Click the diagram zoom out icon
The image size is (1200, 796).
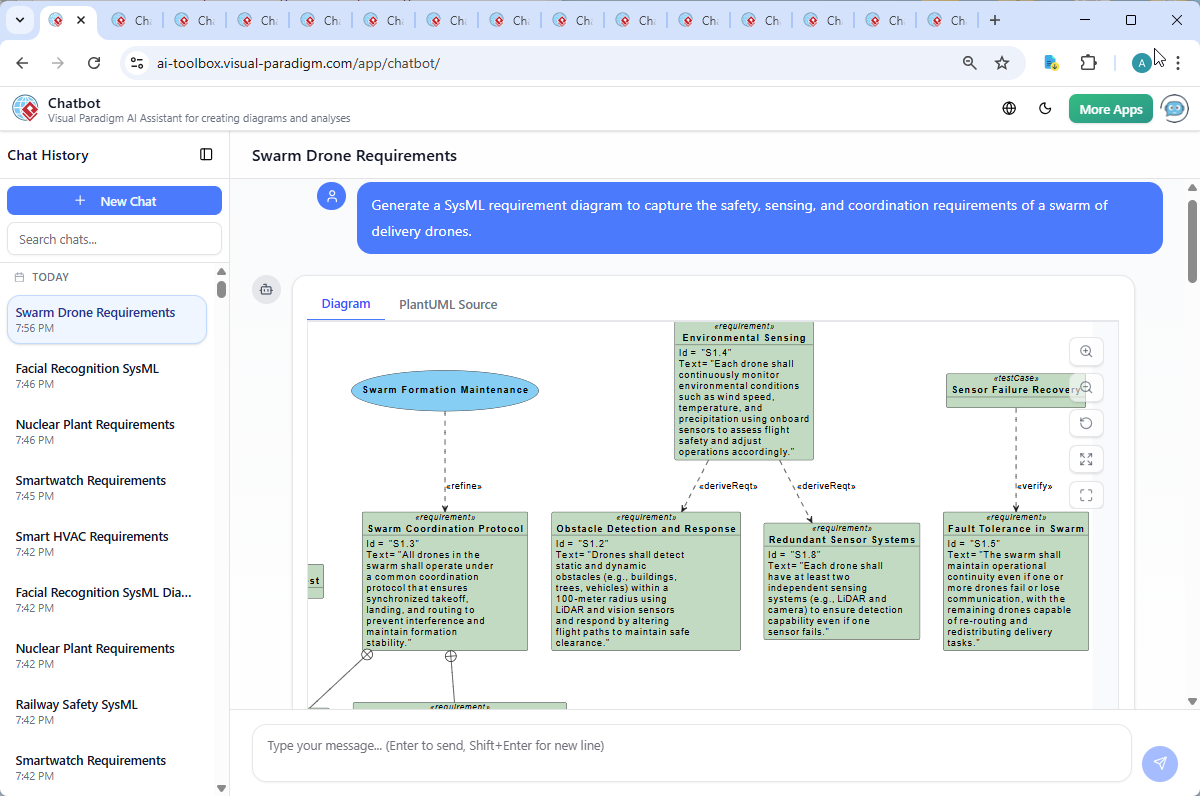(1085, 388)
